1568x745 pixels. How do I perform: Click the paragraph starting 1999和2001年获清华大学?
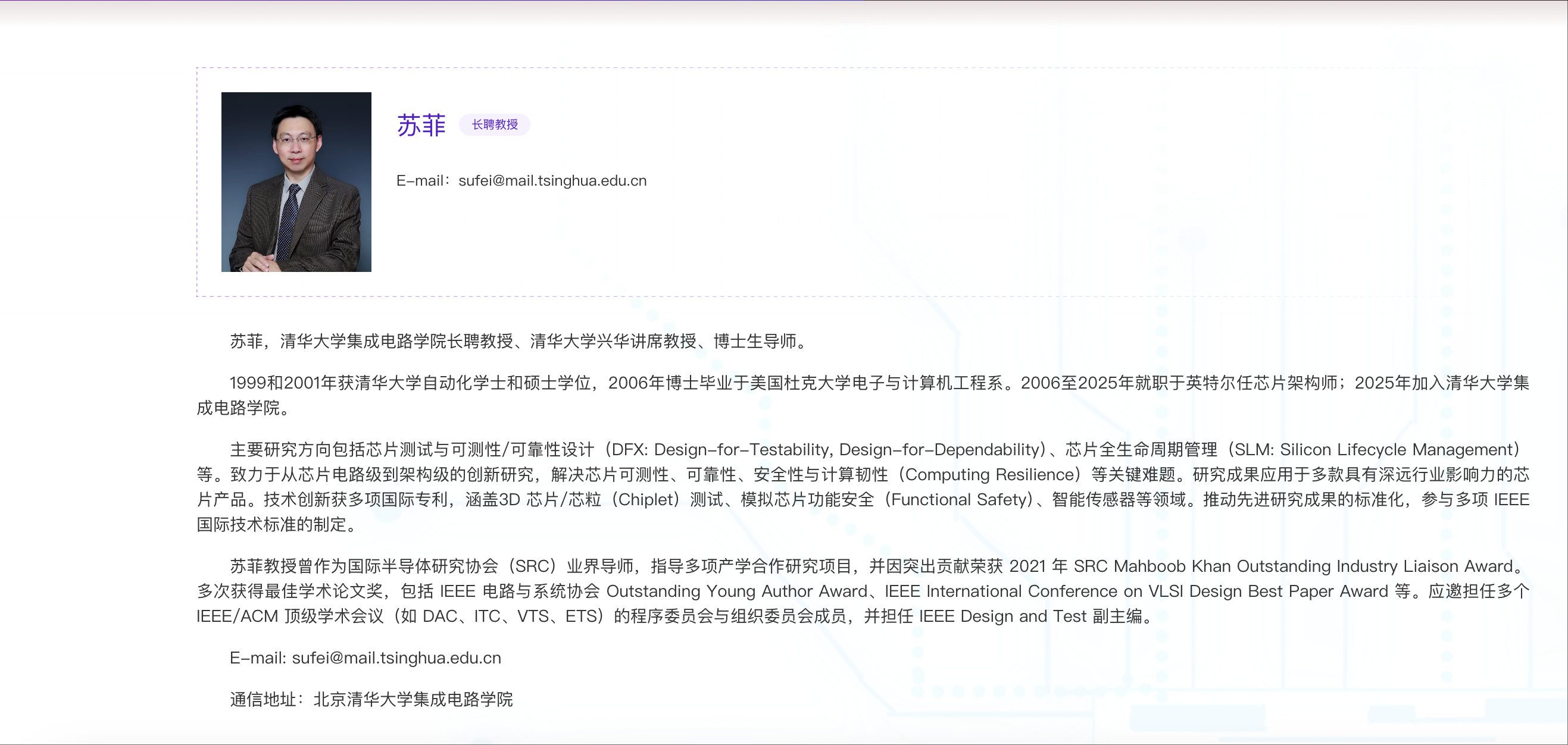click(x=863, y=395)
